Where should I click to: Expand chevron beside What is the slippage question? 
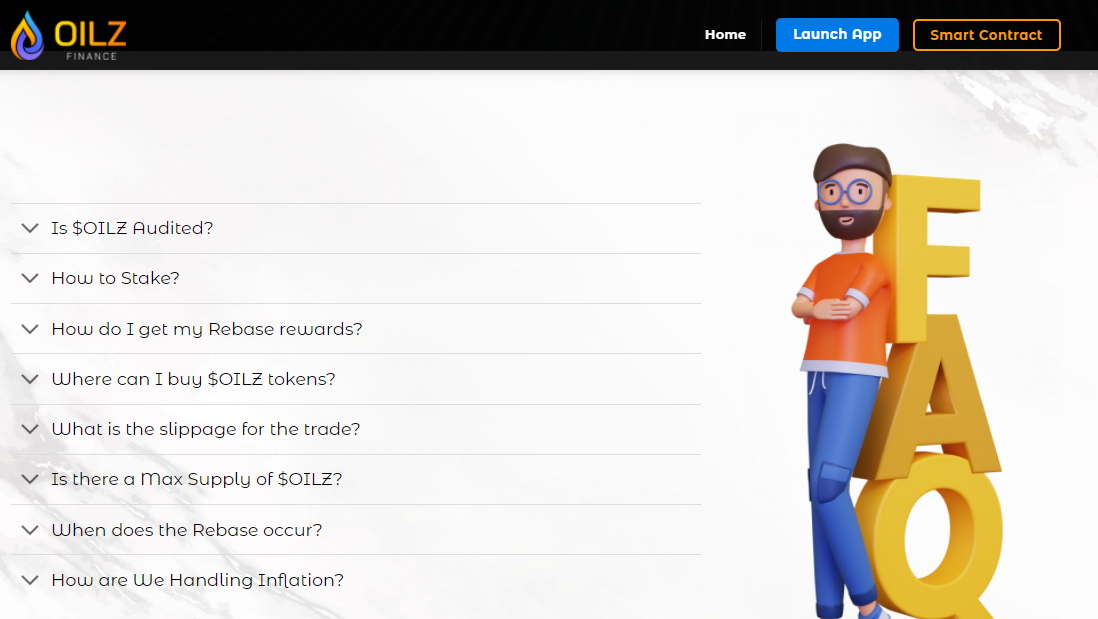(x=29, y=429)
